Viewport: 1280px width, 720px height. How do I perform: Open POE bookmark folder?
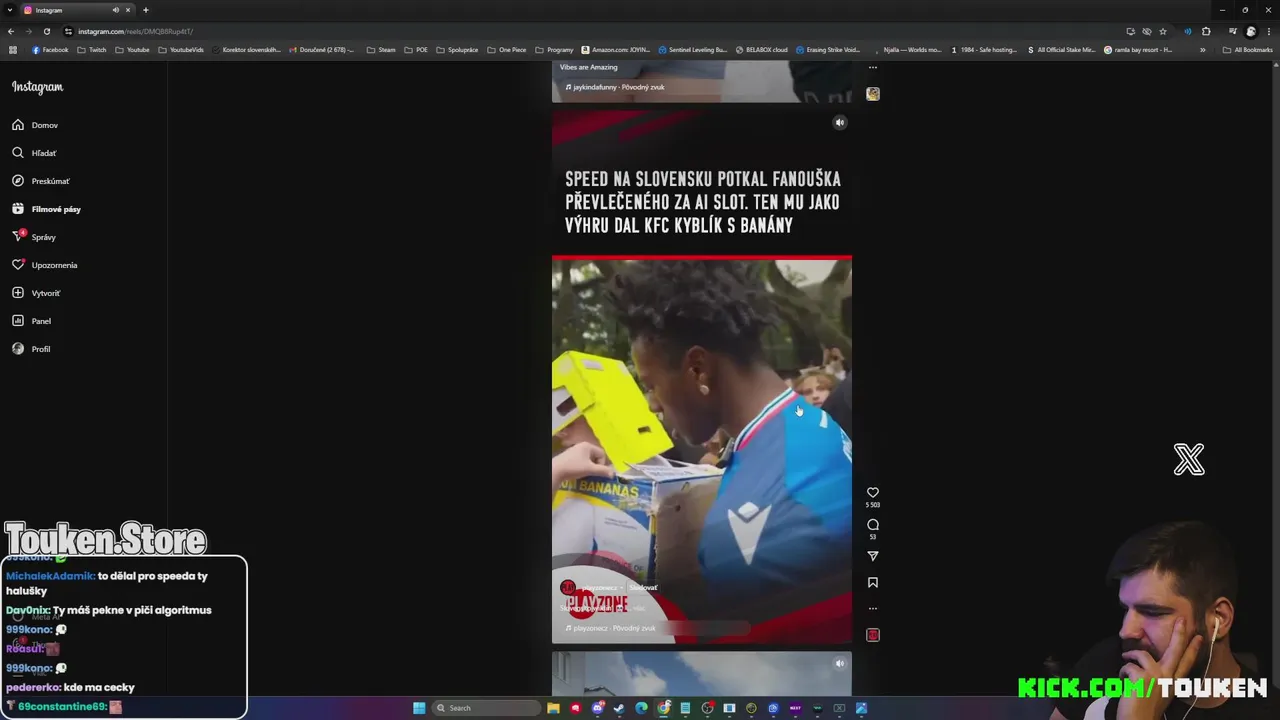coord(416,50)
